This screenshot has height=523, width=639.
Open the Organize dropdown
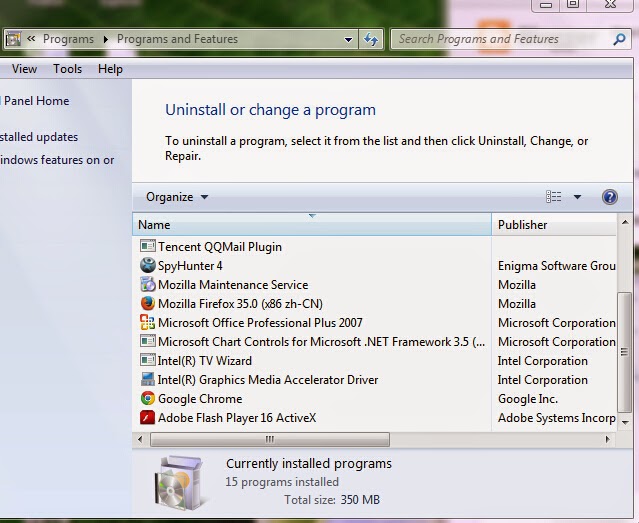click(x=177, y=197)
